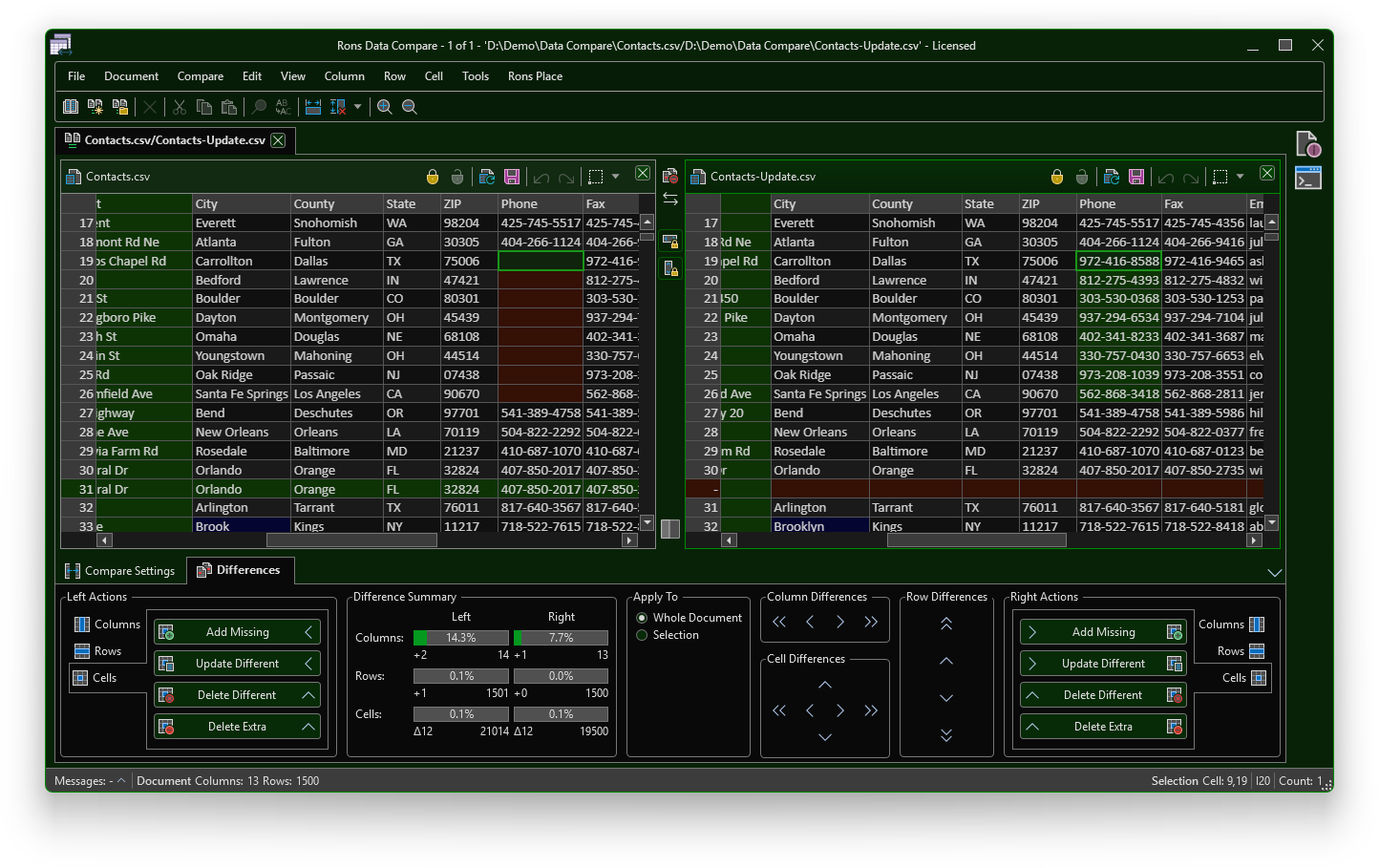Viewport: 1379px width, 868px height.
Task: Click right Add Missing button
Action: [1103, 632]
